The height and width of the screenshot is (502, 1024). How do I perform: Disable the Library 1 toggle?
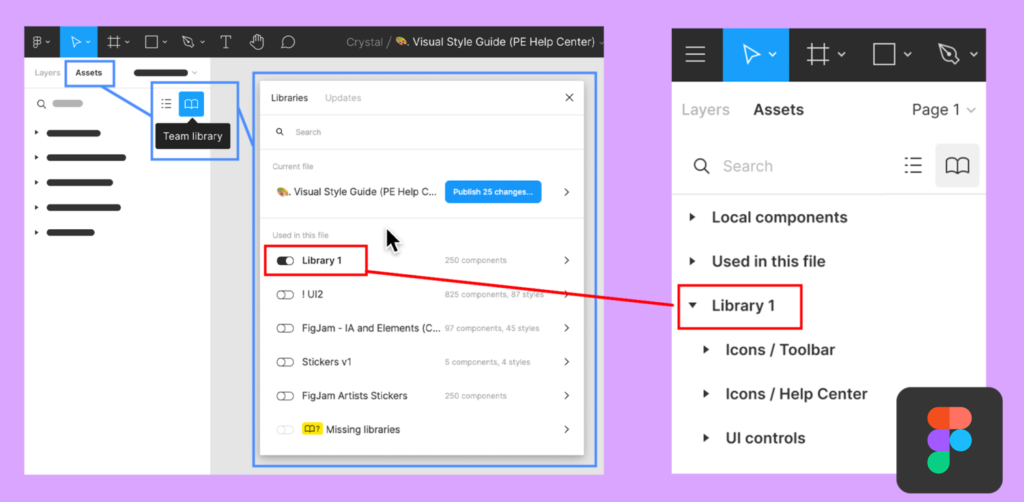pos(285,260)
